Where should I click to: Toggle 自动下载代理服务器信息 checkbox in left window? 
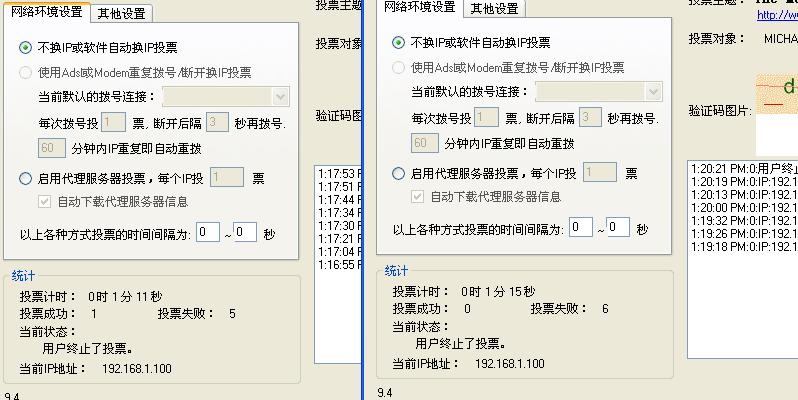[45, 201]
